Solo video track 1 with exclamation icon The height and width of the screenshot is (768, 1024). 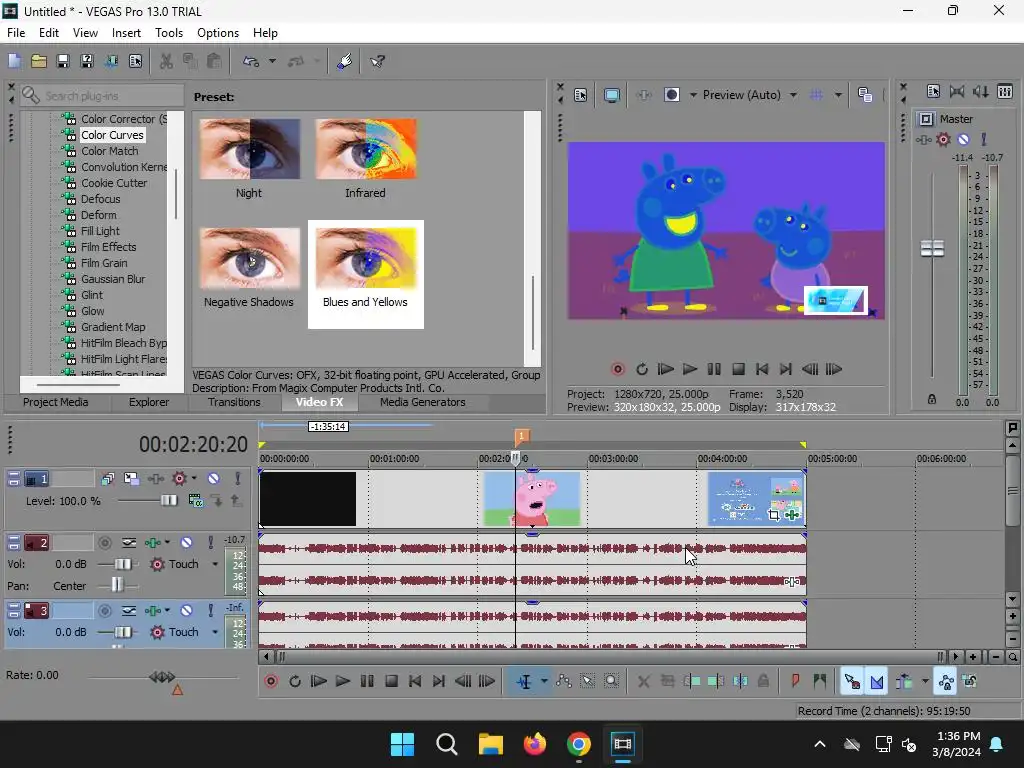pyautogui.click(x=238, y=479)
